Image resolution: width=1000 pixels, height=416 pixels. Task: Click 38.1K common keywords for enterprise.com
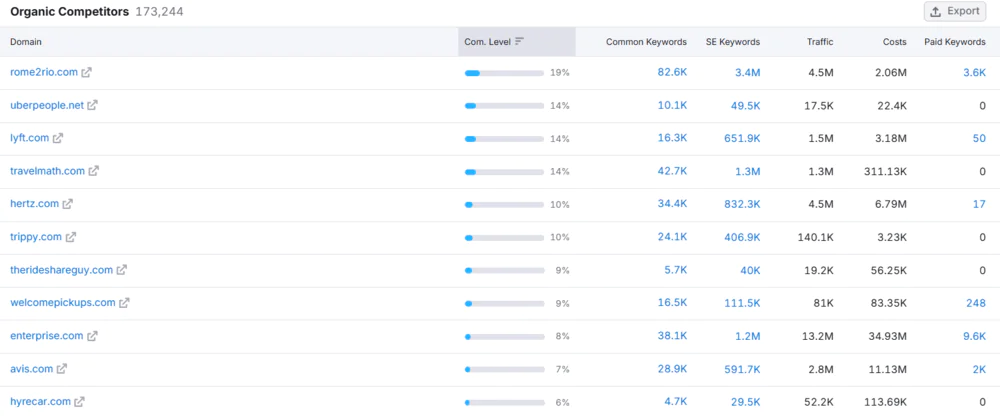(x=673, y=336)
